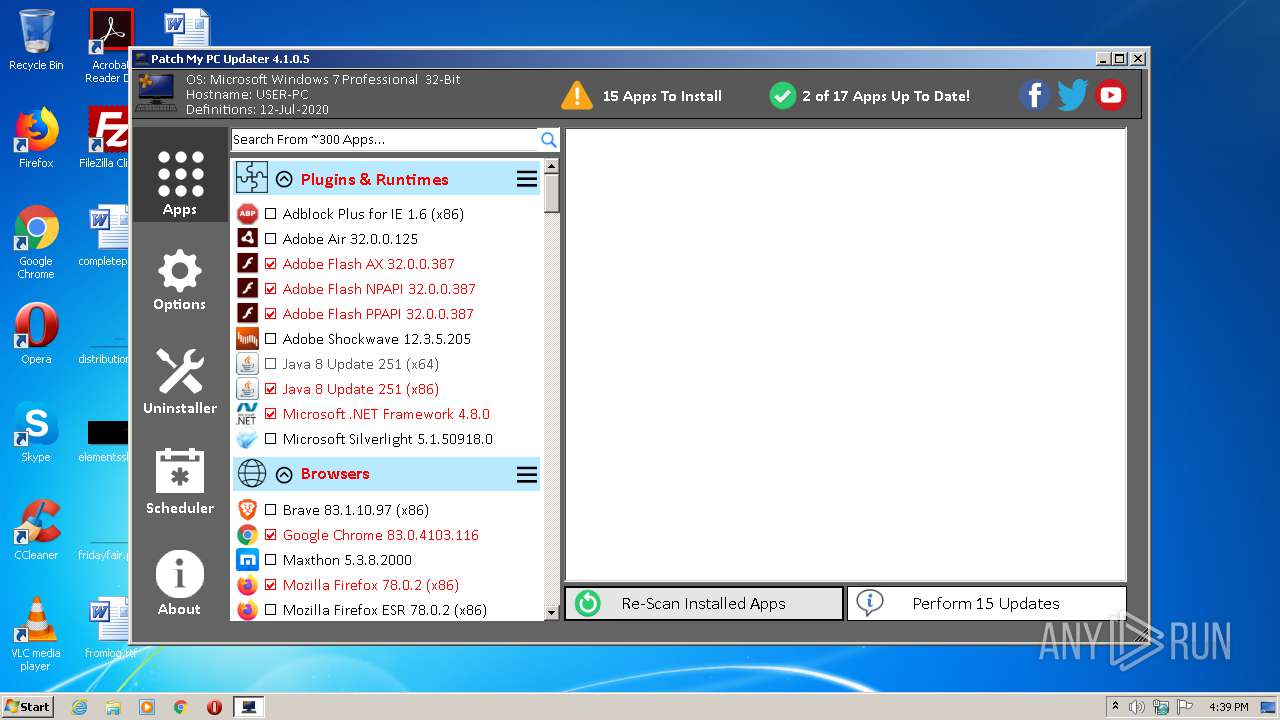This screenshot has height=720, width=1280.
Task: Open the Browsers hamburger menu
Action: pos(526,474)
